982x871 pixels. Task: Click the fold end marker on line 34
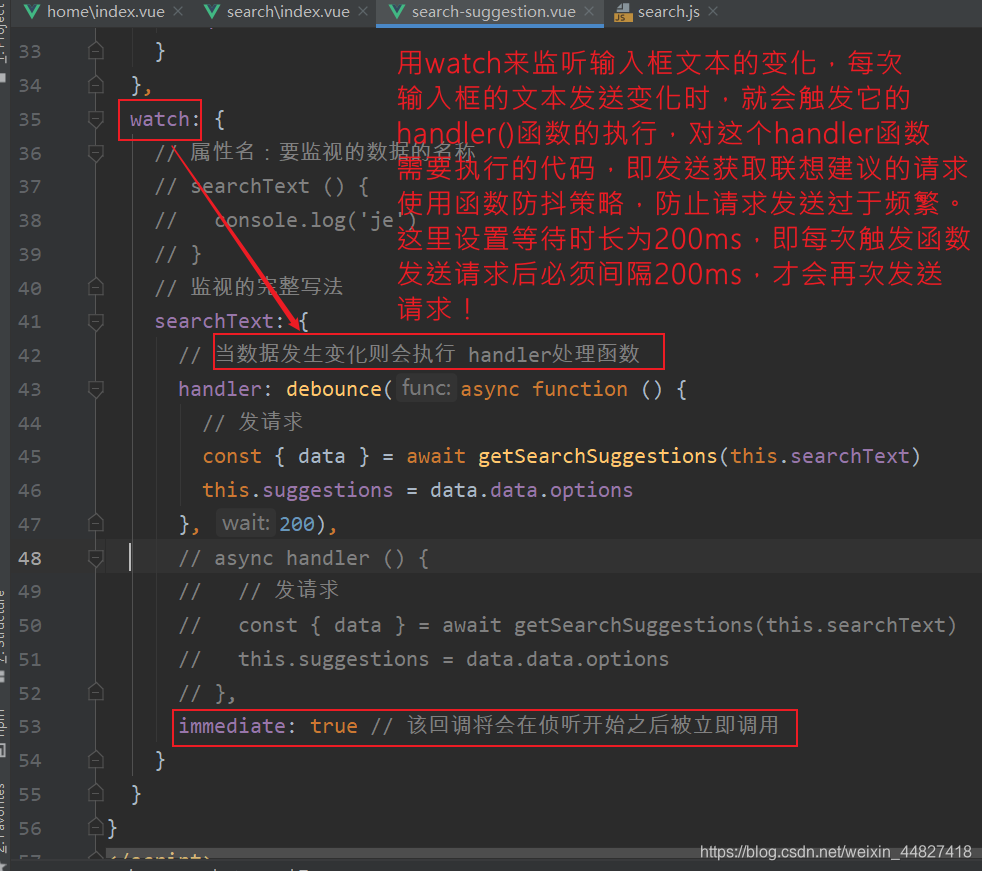96,85
